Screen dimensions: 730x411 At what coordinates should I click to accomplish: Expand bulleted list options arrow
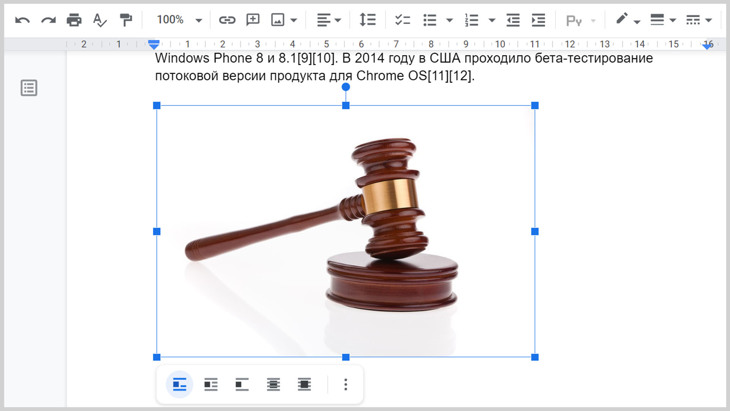[x=449, y=20]
